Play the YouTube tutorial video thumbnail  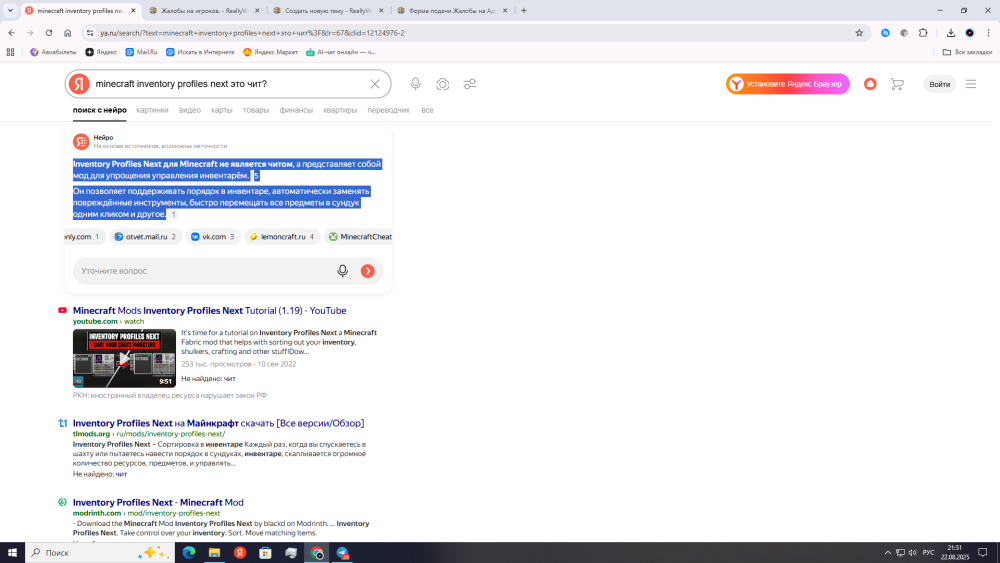(x=124, y=358)
